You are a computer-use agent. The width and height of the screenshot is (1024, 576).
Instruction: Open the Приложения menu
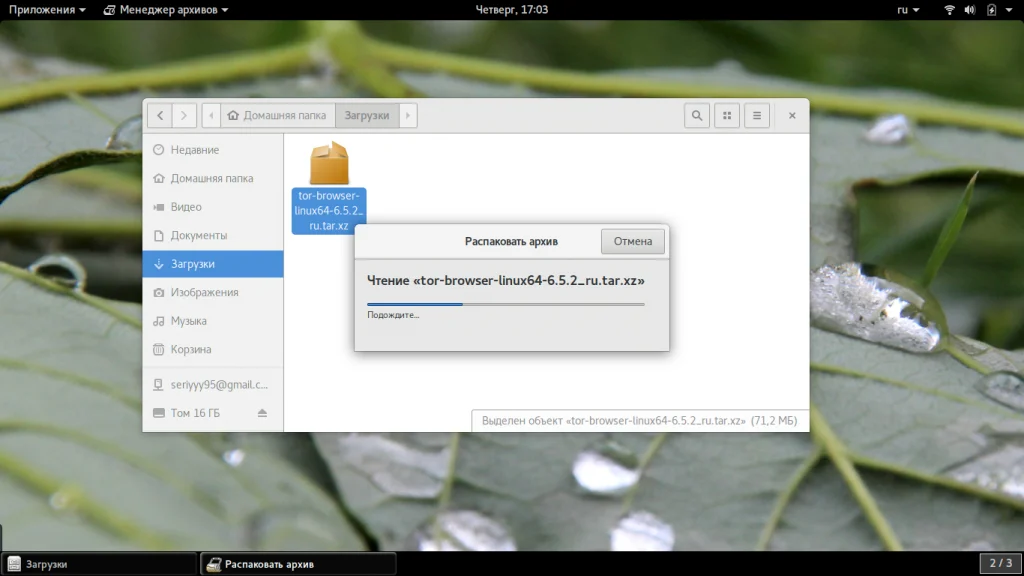(x=46, y=10)
